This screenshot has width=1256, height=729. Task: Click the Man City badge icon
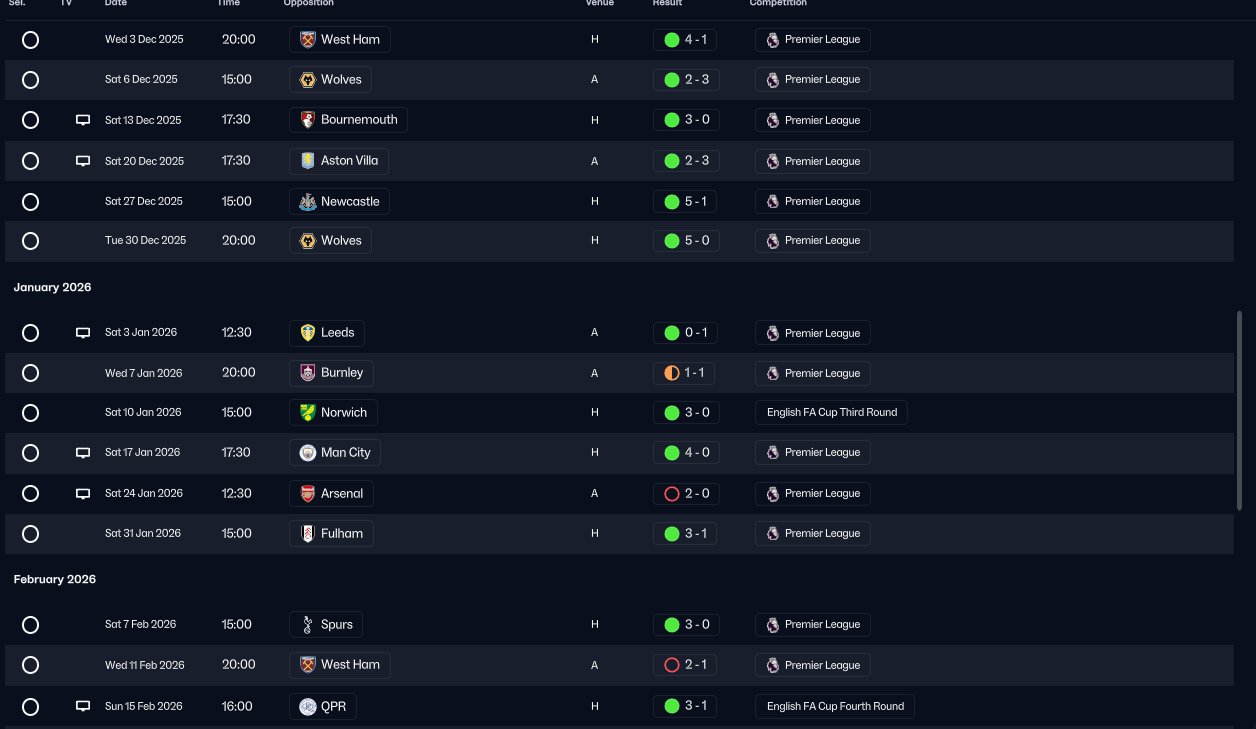[308, 453]
